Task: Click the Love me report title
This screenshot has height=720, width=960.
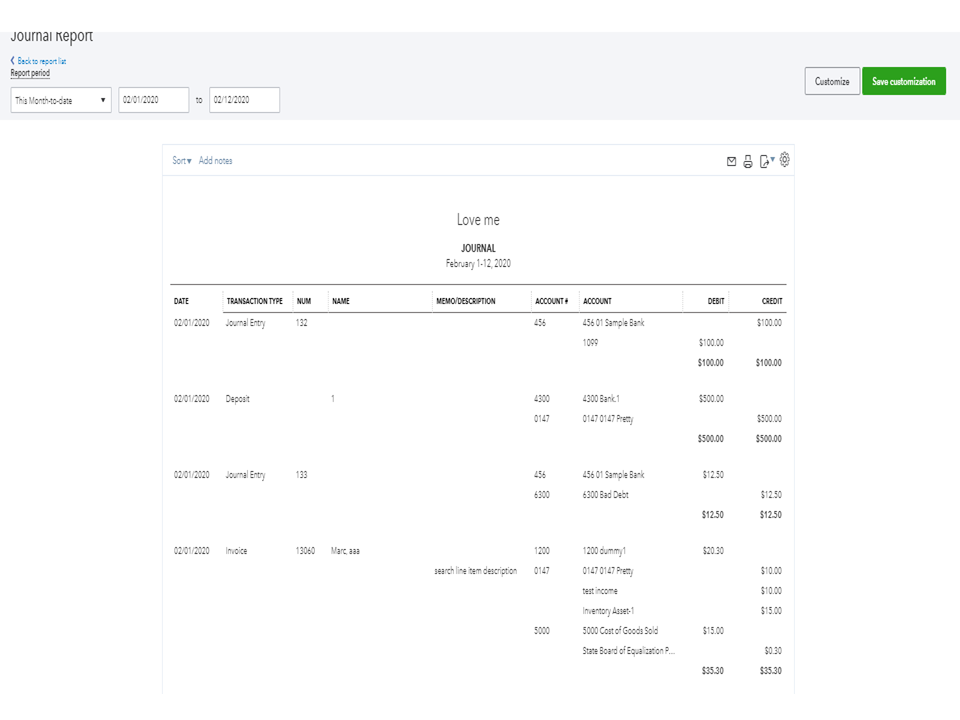Action: pyautogui.click(x=480, y=219)
